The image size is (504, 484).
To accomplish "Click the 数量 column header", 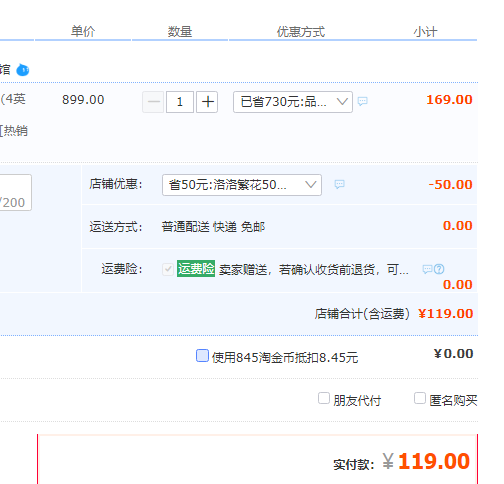I will click(180, 32).
